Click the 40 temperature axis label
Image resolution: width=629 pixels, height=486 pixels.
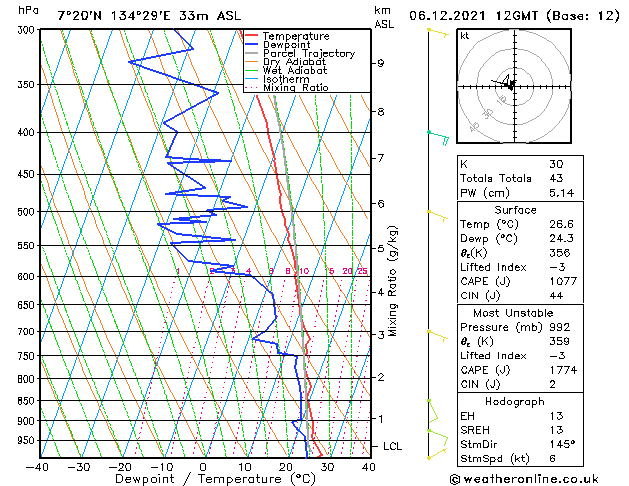[368, 467]
